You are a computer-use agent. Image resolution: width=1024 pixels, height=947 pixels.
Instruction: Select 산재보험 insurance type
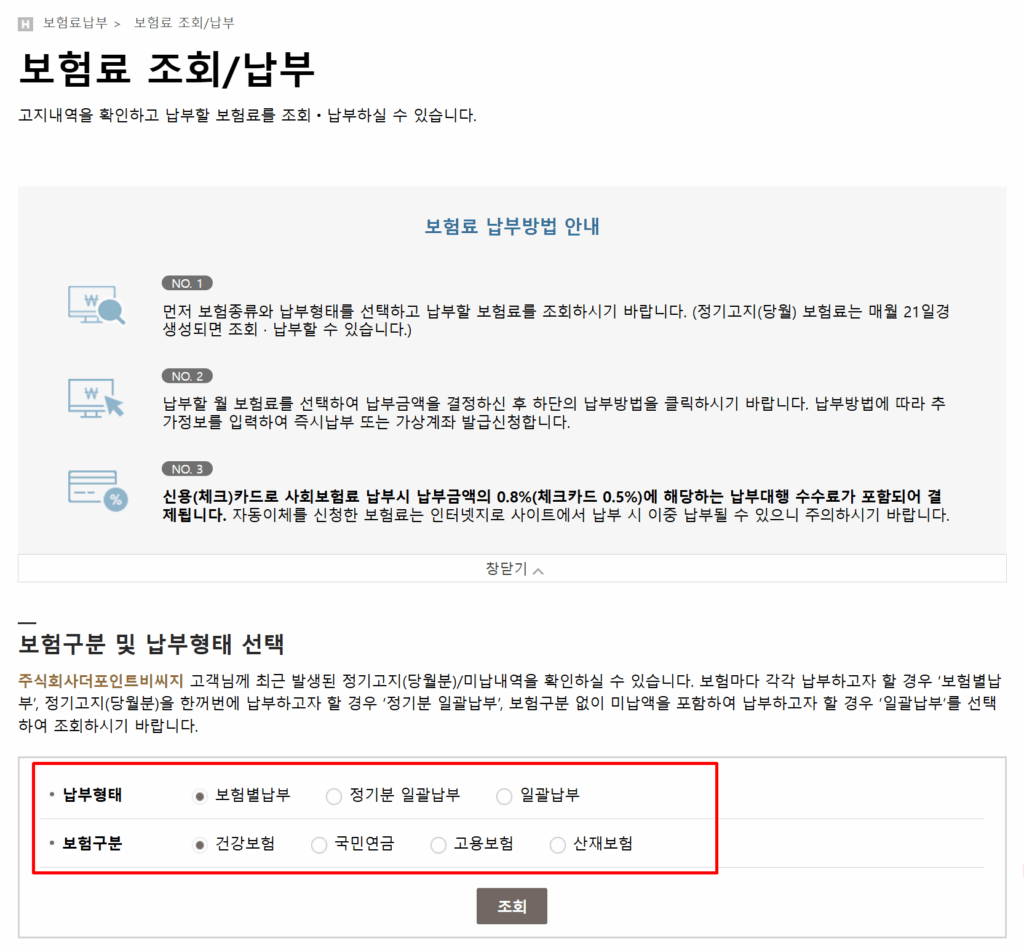(x=558, y=845)
